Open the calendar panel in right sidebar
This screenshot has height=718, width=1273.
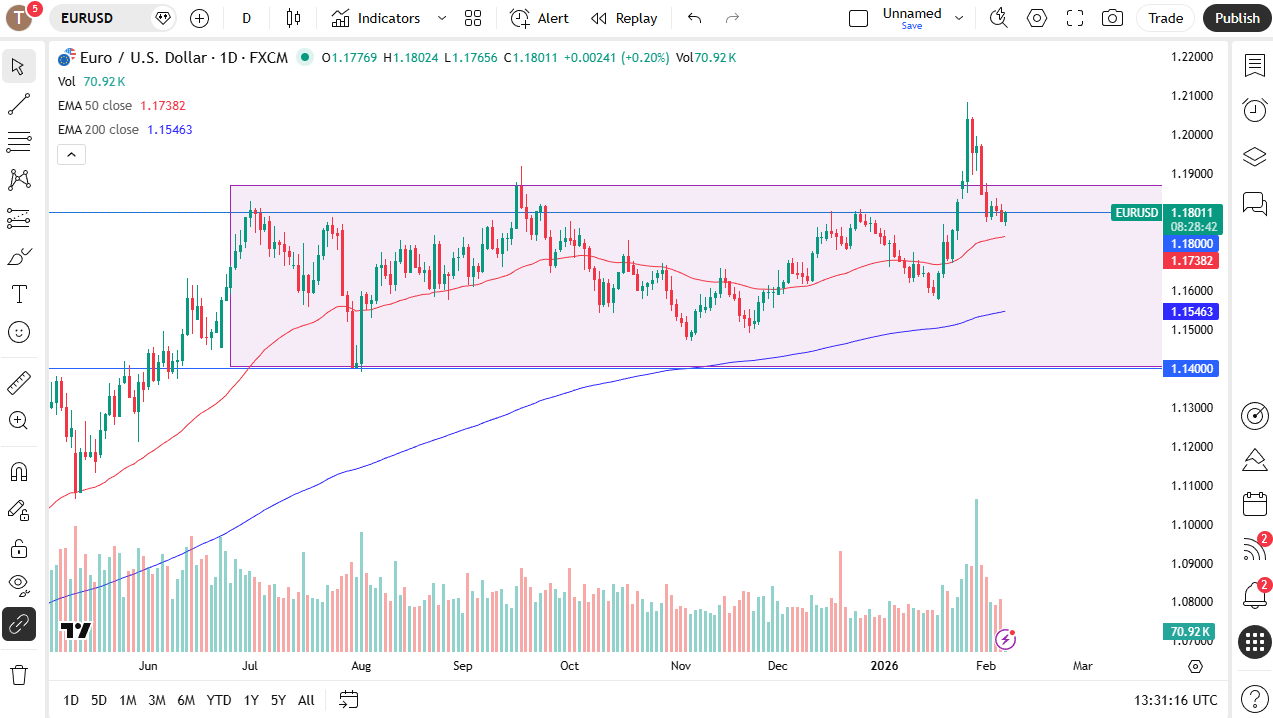[x=1254, y=504]
